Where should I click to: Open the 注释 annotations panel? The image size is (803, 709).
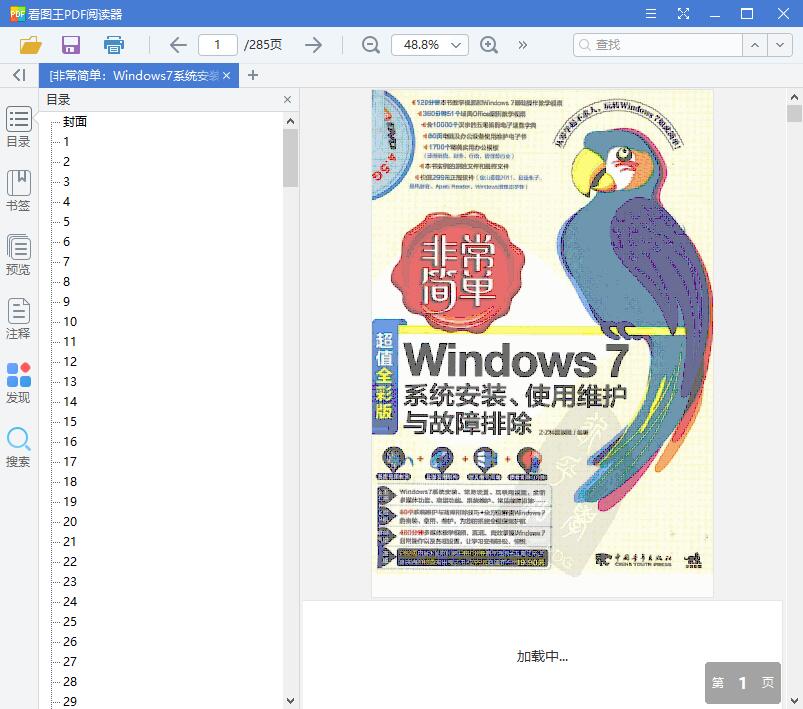point(18,319)
